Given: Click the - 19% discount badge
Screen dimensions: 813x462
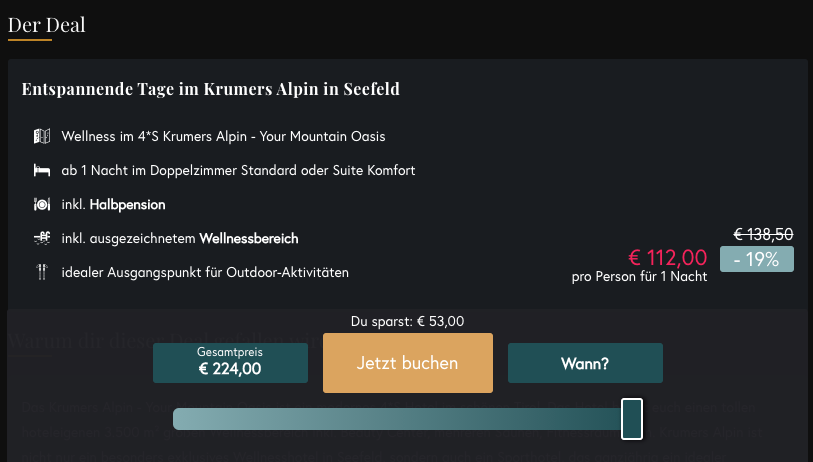Looking at the screenshot, I should coord(756,259).
